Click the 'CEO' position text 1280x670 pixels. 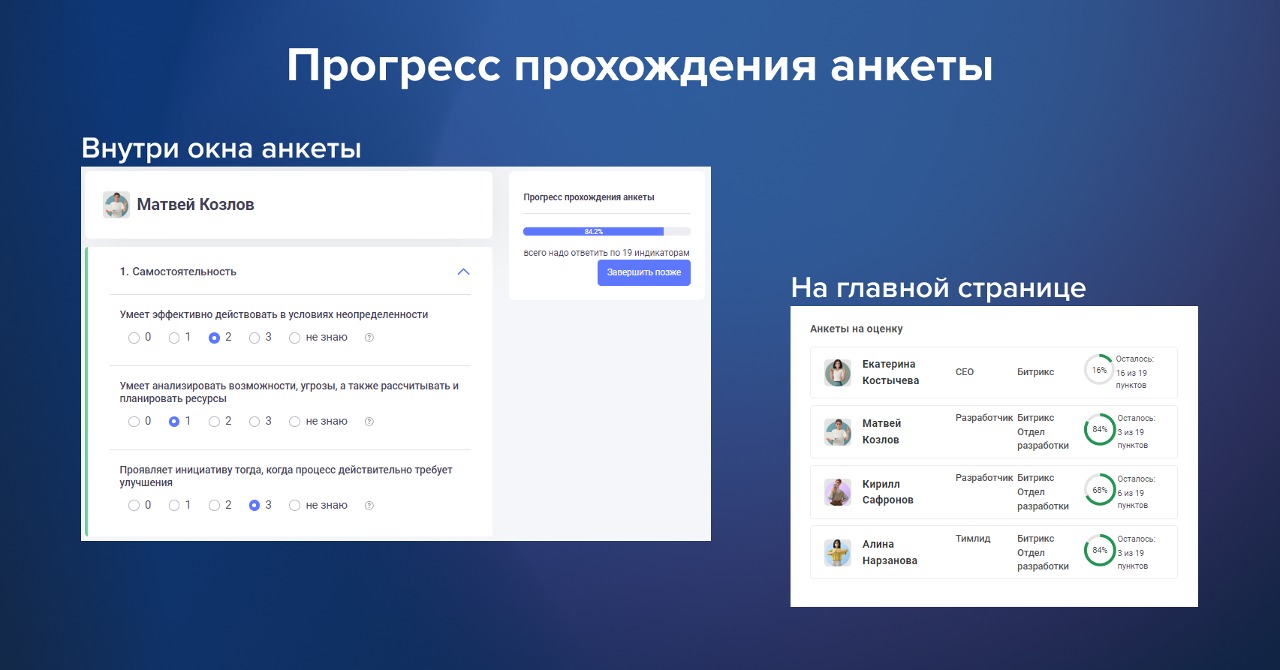click(x=965, y=372)
